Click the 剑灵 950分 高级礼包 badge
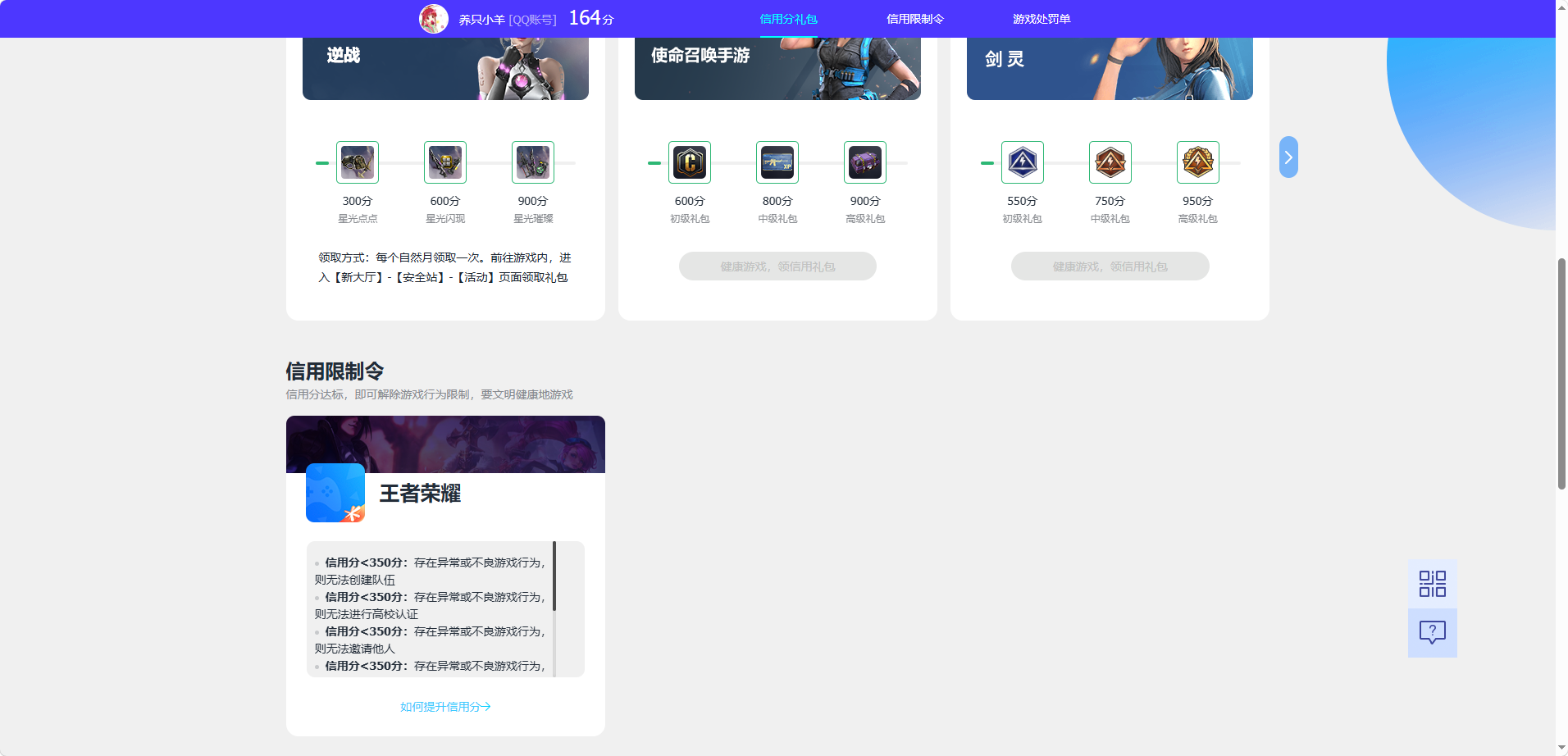This screenshot has width=1568, height=756. pos(1198,162)
